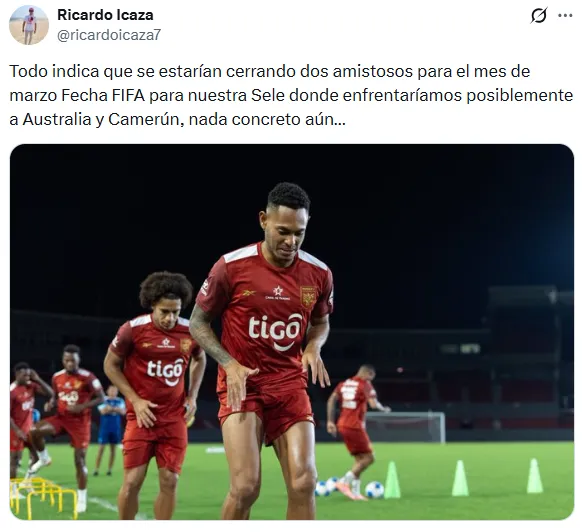Open the three-dot more options menu
The height and width of the screenshot is (532, 588).
pyautogui.click(x=565, y=16)
